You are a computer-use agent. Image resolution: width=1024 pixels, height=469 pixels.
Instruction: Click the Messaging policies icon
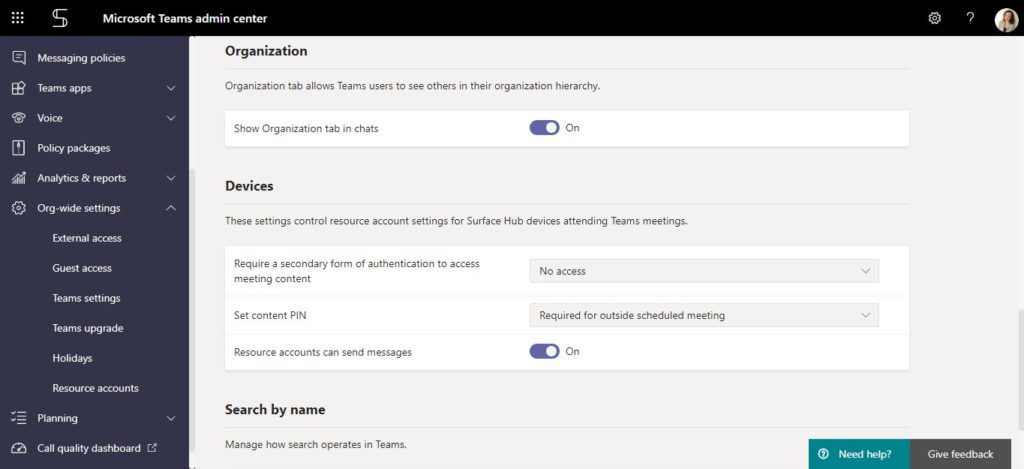(19, 57)
